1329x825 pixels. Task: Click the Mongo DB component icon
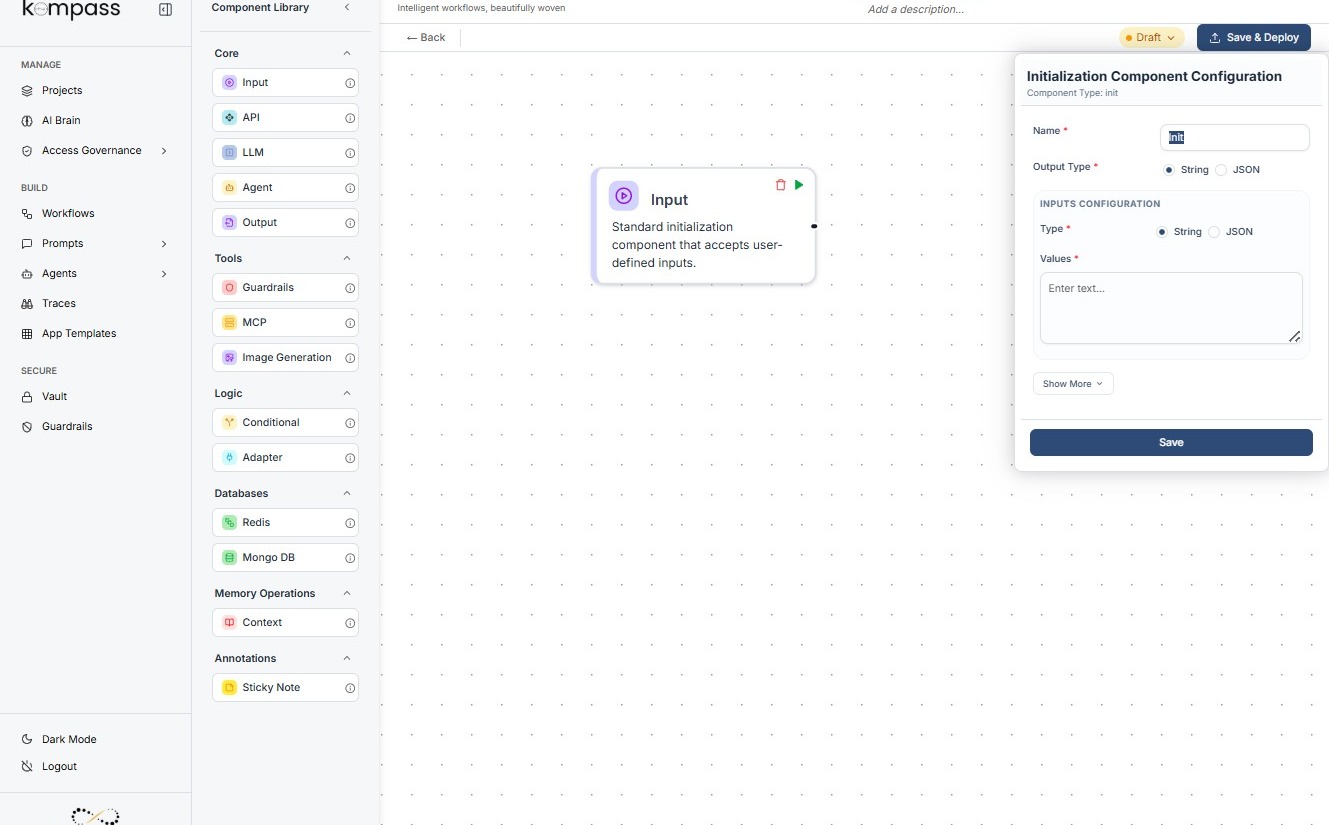click(229, 557)
